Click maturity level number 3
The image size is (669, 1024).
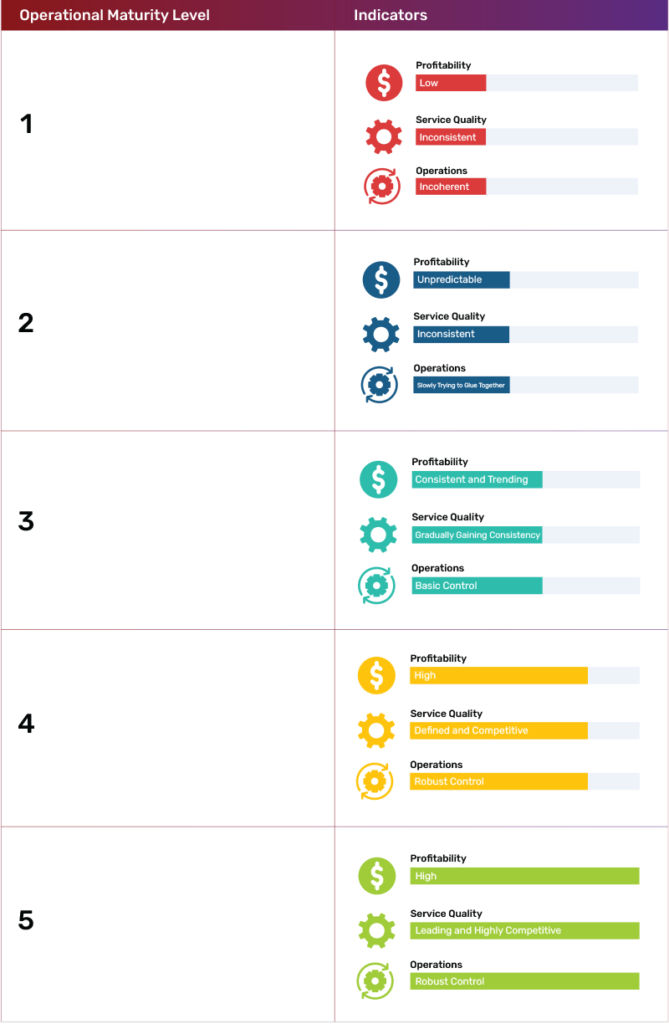26,521
